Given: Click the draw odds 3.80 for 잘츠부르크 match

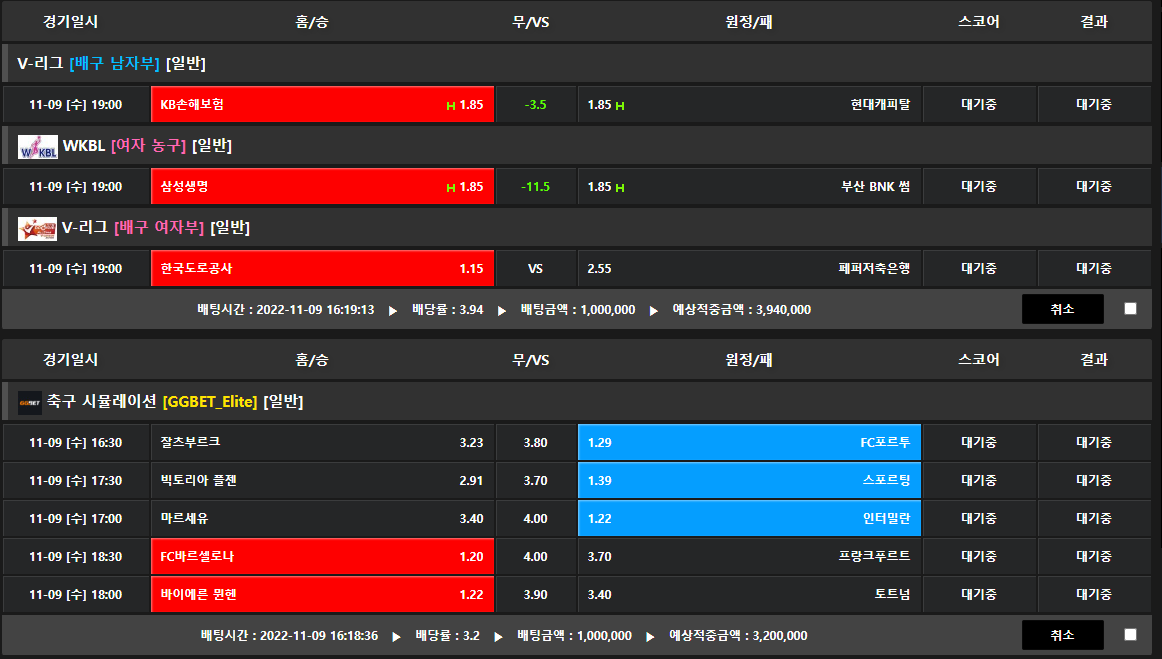Looking at the screenshot, I should (x=536, y=442).
